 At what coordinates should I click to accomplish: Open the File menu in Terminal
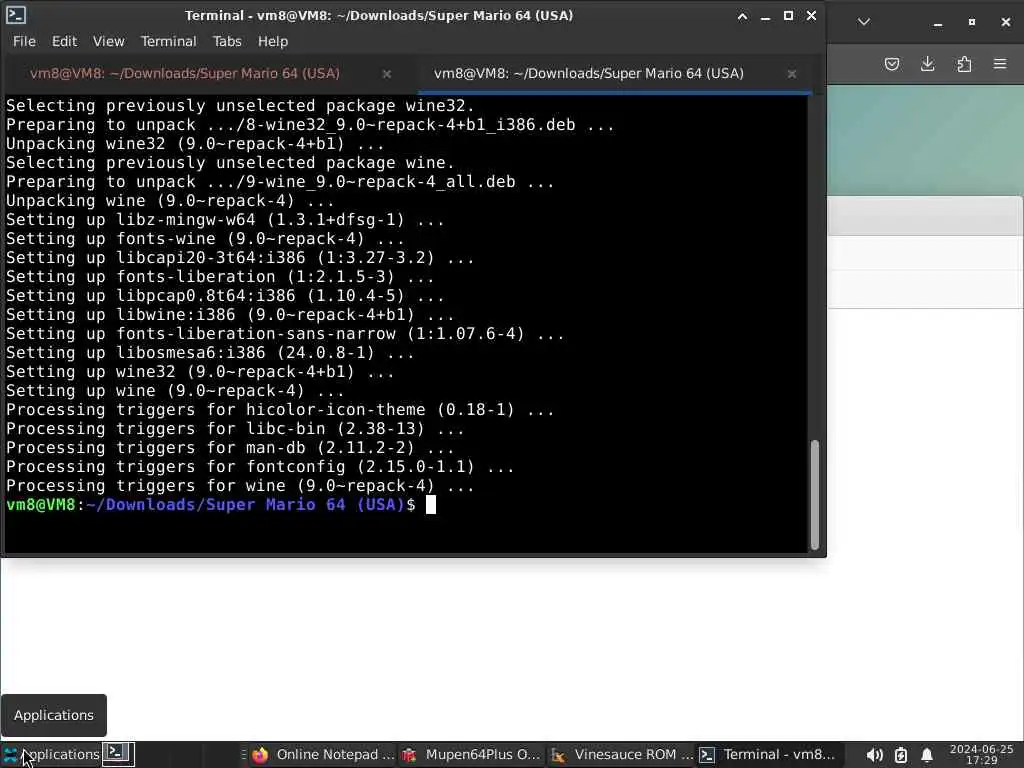(x=24, y=41)
